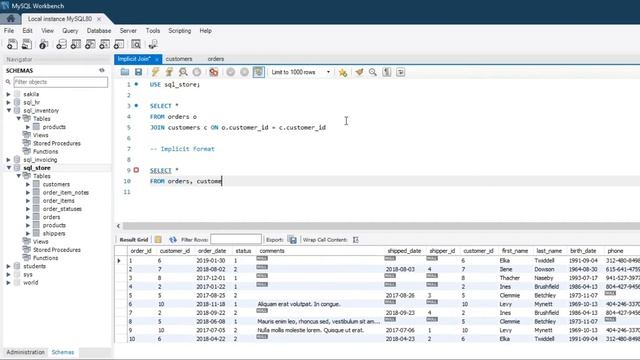Click the result grid form icon
Screen dimensions: 640x360
pos(158,240)
